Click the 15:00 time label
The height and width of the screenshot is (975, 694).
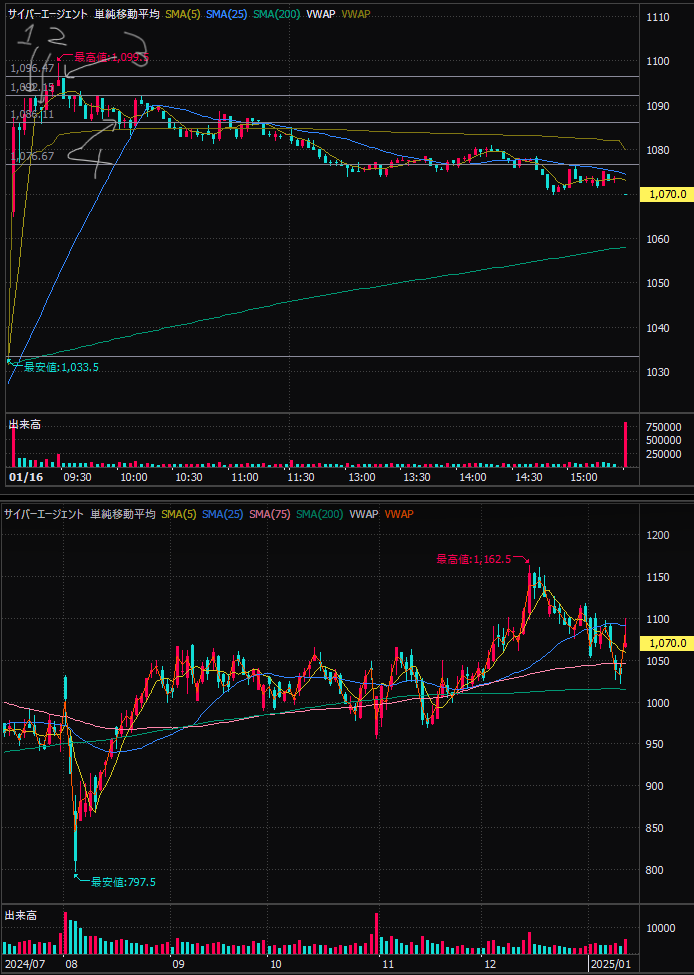584,477
